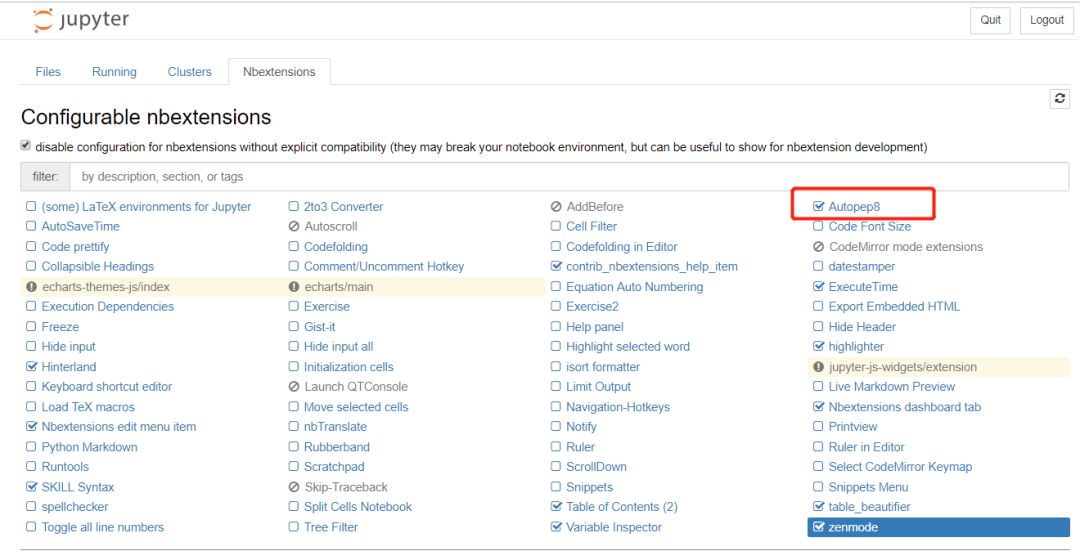1080x560 pixels.
Task: Select the echarts-themes-js/index warning entry
Action: coord(105,287)
